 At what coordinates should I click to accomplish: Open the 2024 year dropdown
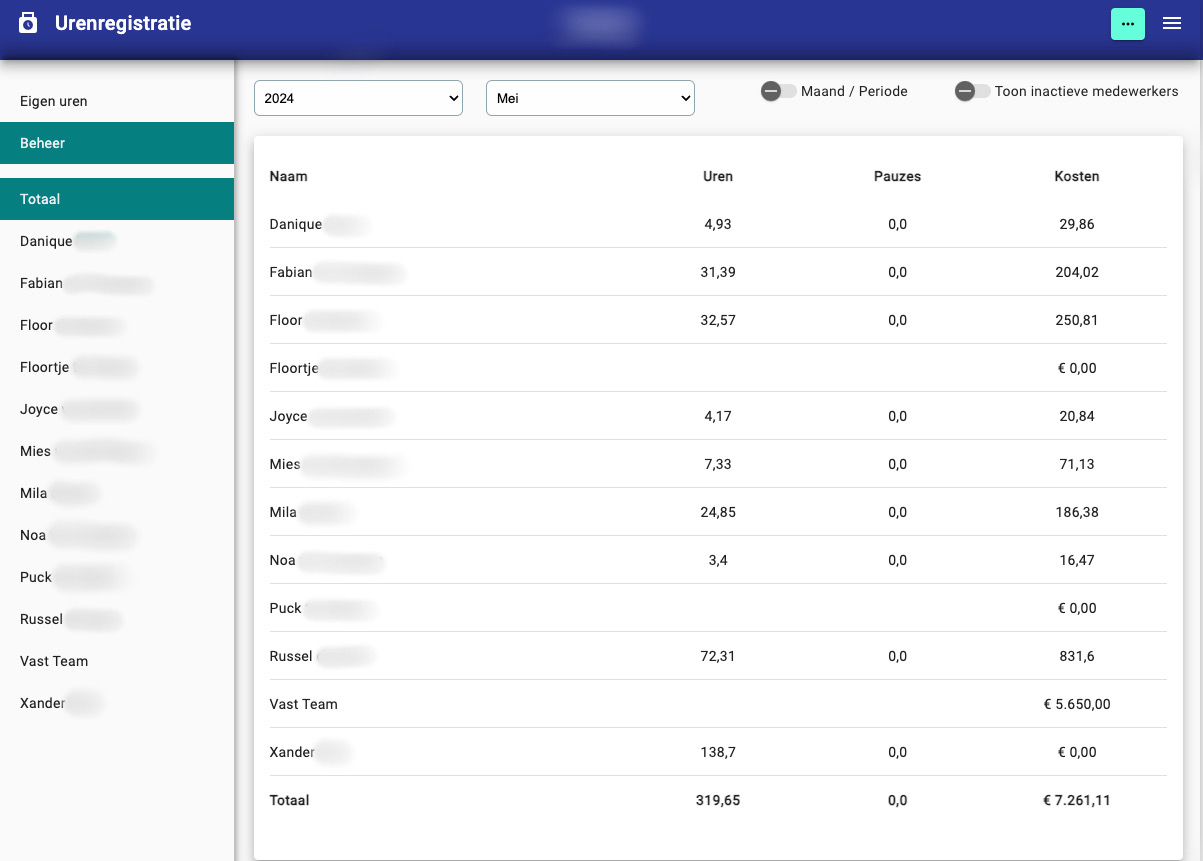coord(358,98)
